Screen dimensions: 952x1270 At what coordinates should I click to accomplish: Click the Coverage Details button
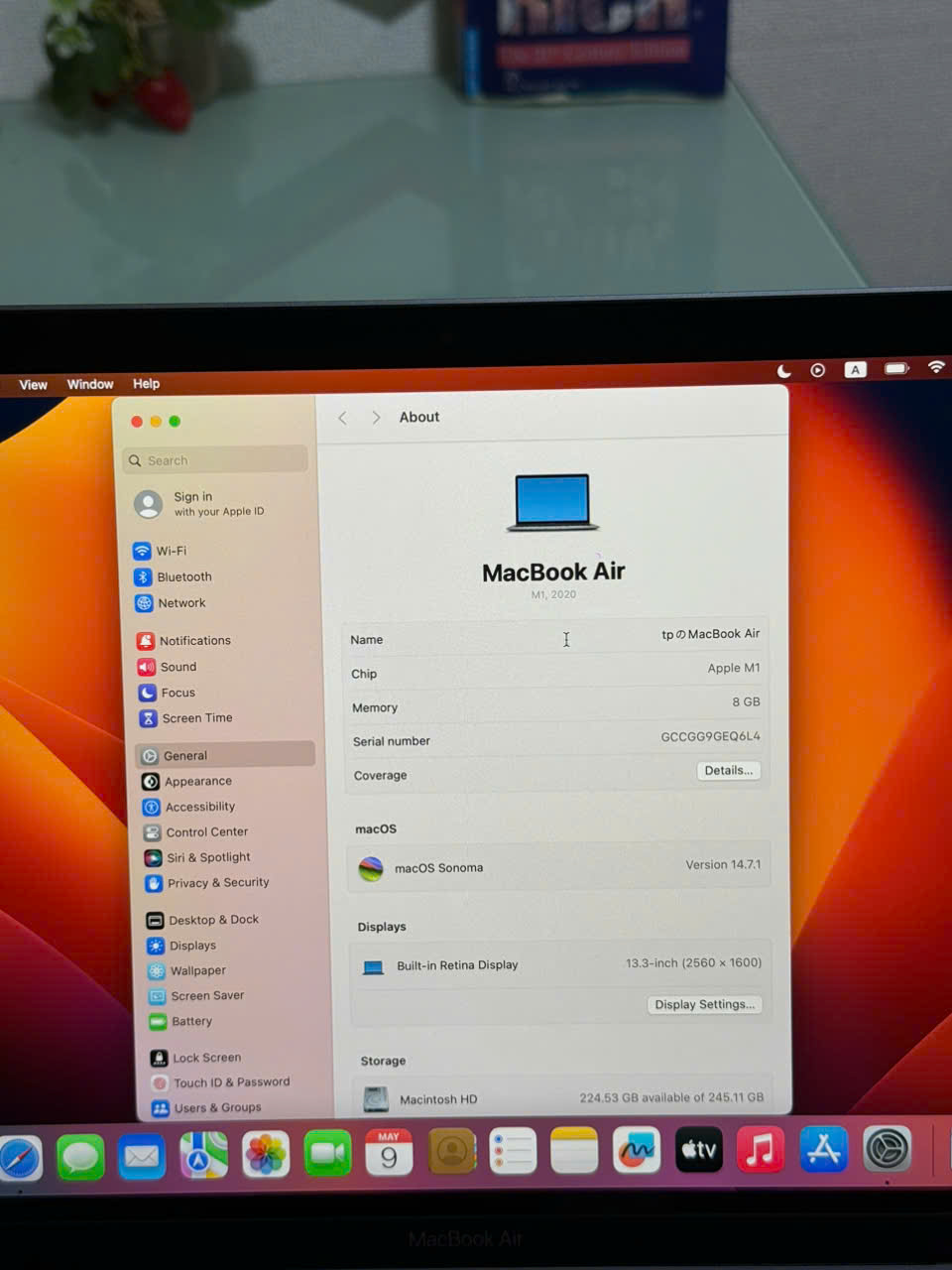[x=729, y=770]
